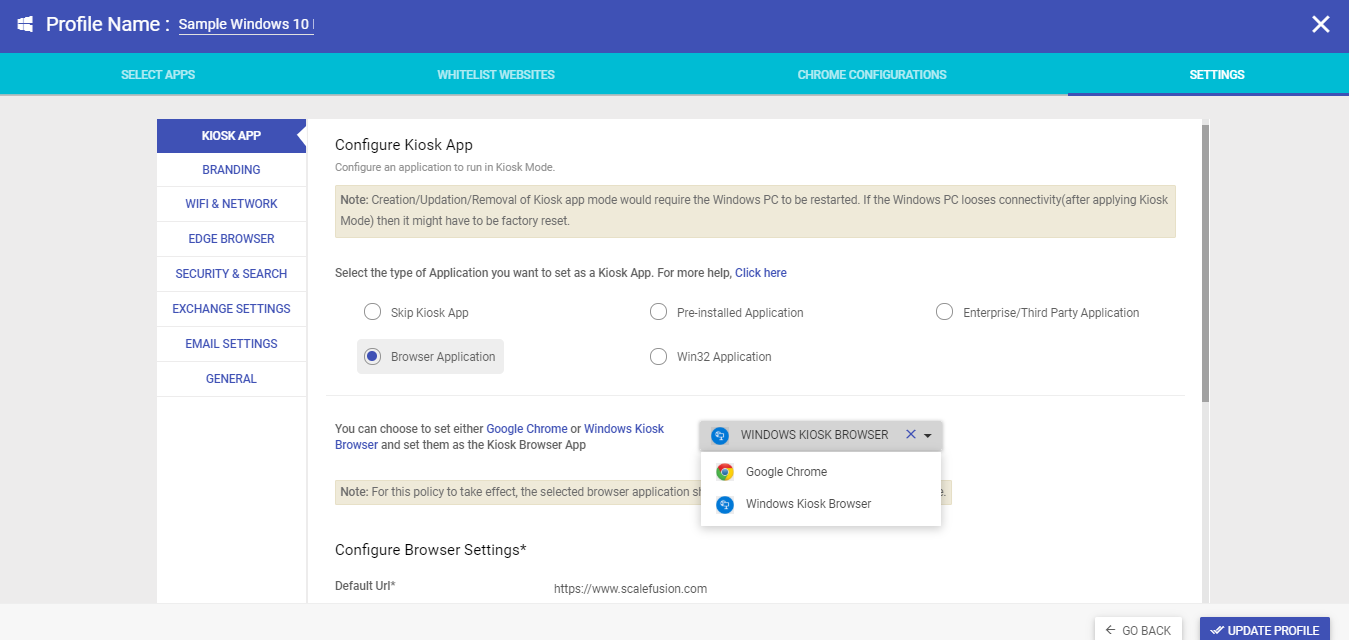1349x640 pixels.
Task: Choose Windows Kiosk Browser option from dropdown
Action: [821, 504]
